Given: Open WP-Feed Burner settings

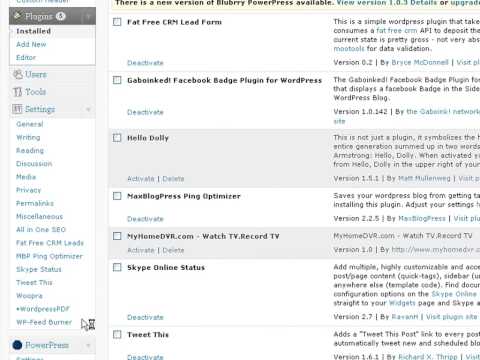Looking at the screenshot, I should click(x=44, y=322).
